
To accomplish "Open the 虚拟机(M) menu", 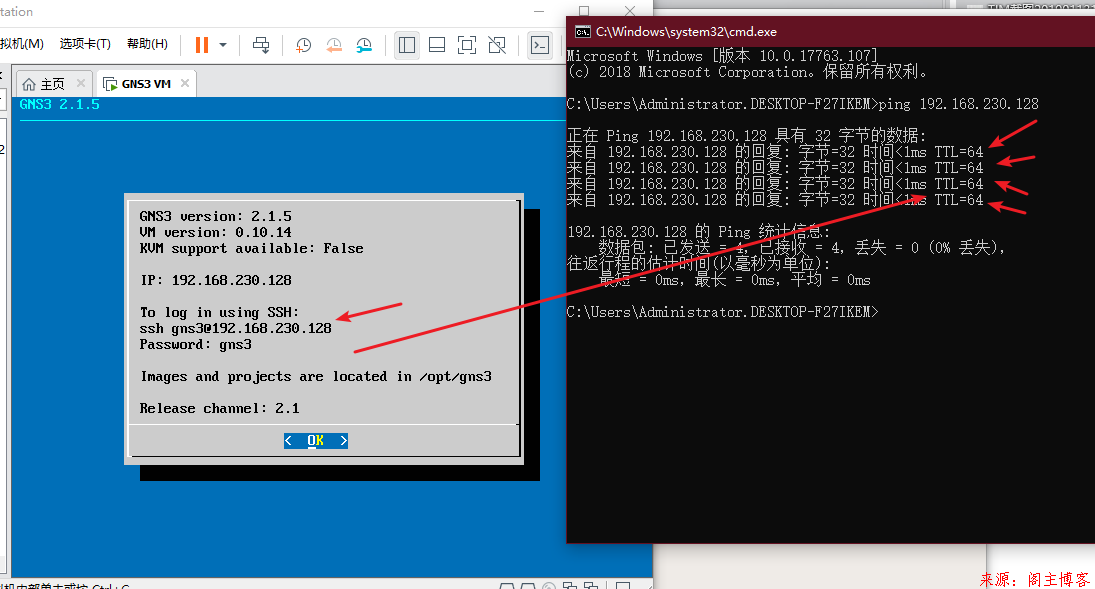I will tap(22, 44).
